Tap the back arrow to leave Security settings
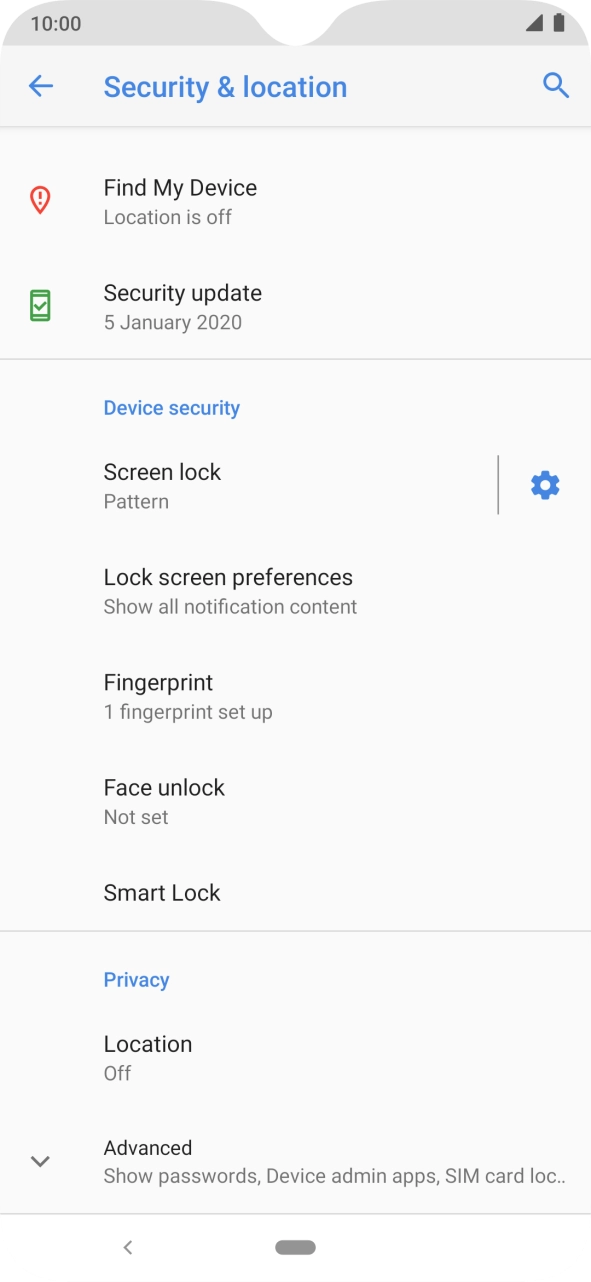Image resolution: width=591 pixels, height=1282 pixels. (x=40, y=86)
